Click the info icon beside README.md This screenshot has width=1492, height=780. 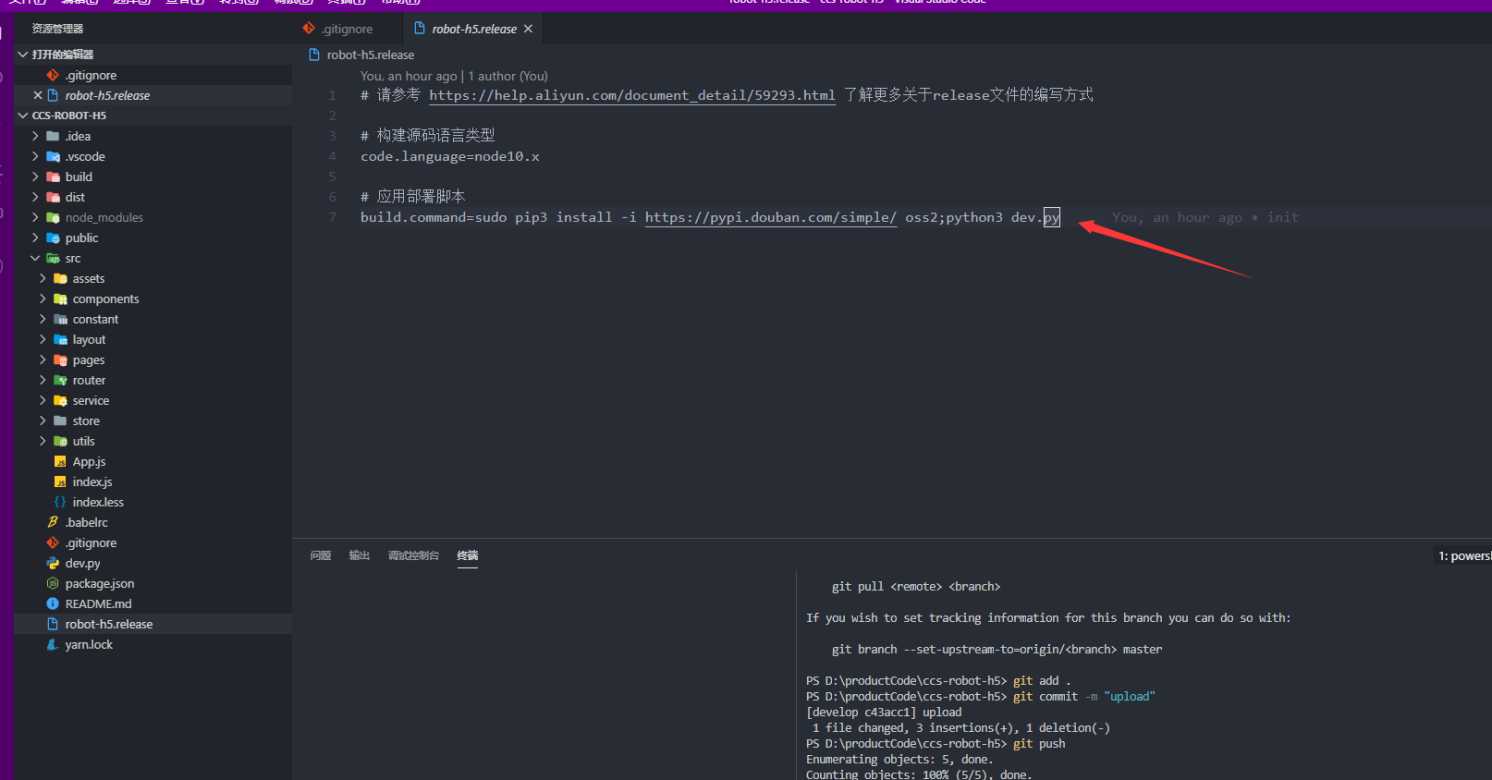pos(53,604)
